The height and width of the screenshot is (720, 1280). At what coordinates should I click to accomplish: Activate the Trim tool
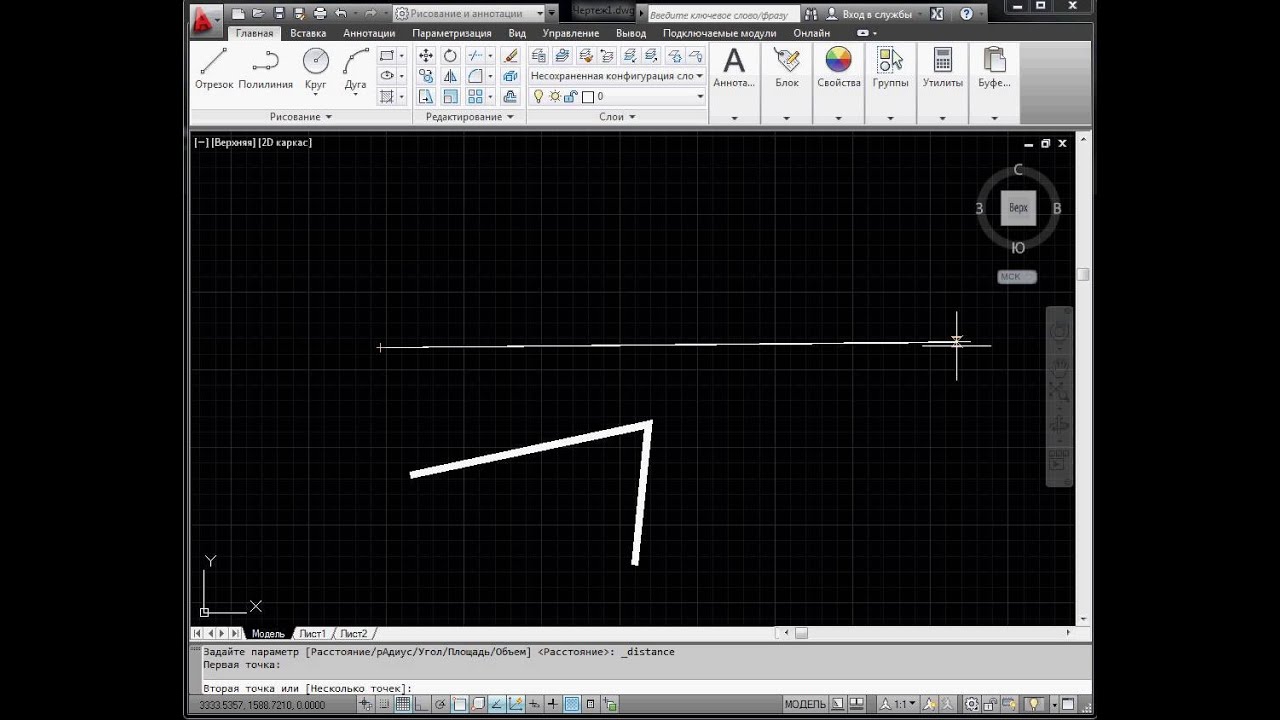(x=475, y=56)
